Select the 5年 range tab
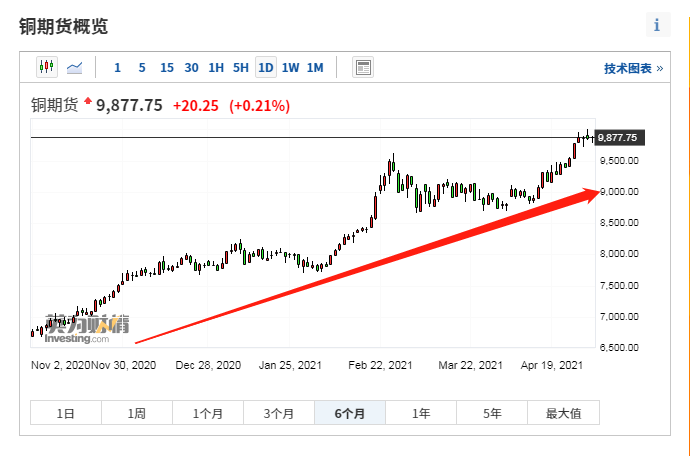 point(492,413)
